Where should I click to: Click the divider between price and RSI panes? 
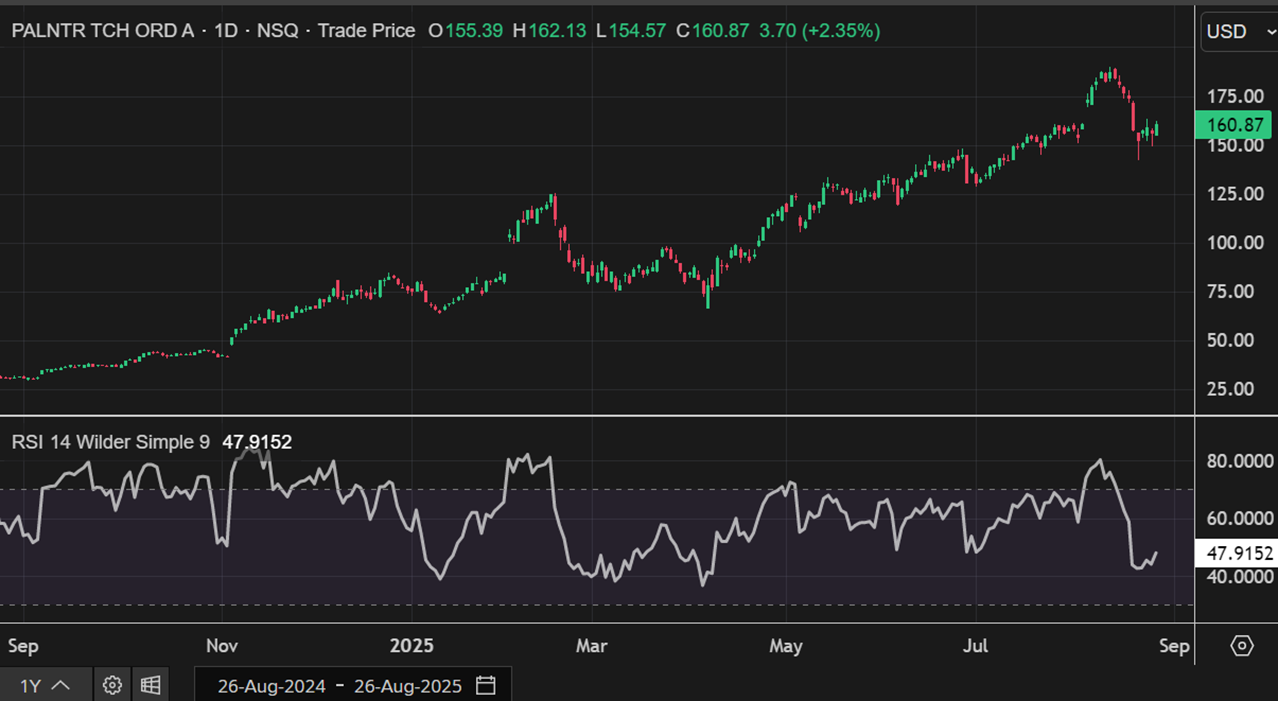coord(600,415)
